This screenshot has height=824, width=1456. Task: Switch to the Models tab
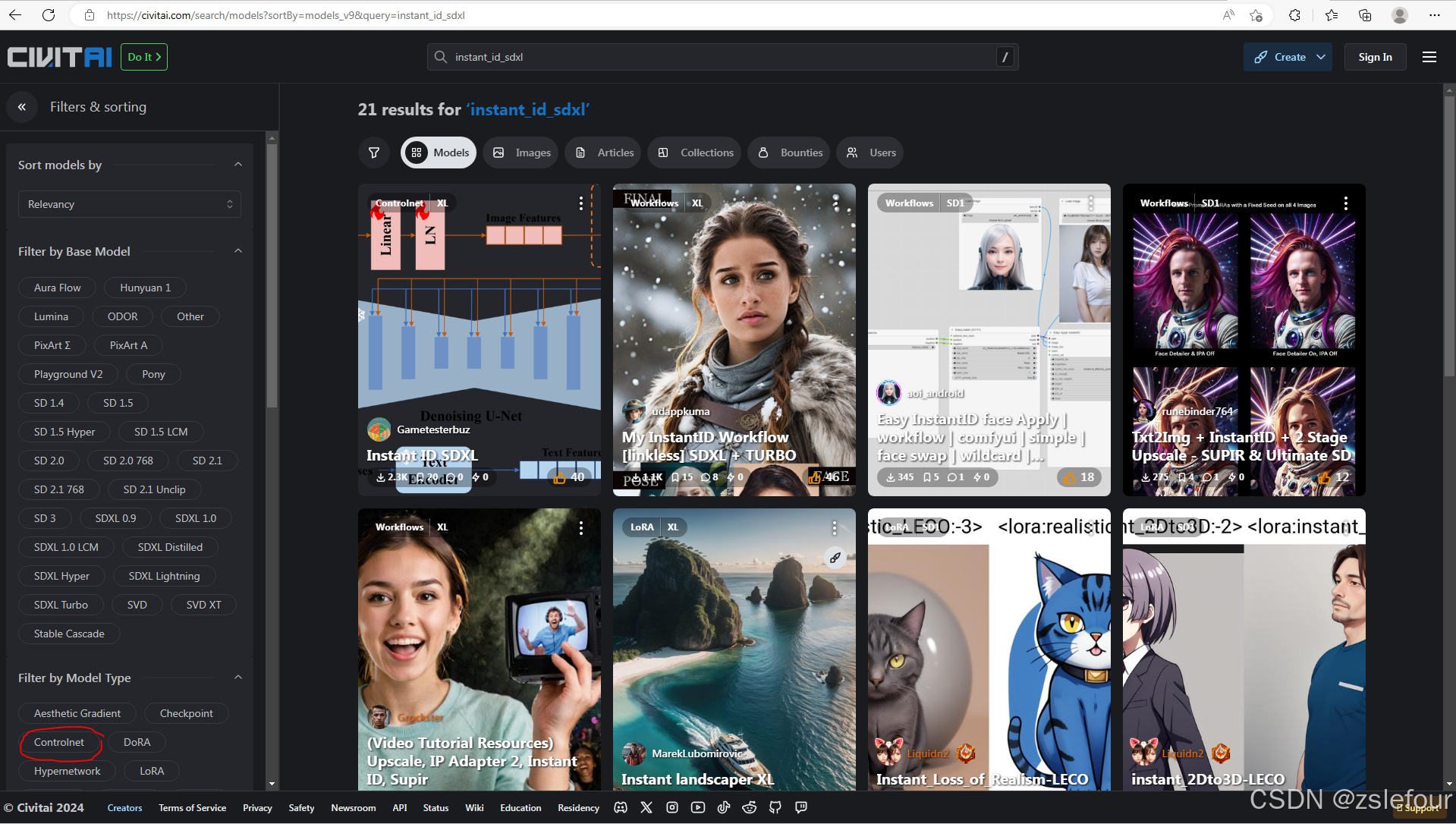coord(439,153)
